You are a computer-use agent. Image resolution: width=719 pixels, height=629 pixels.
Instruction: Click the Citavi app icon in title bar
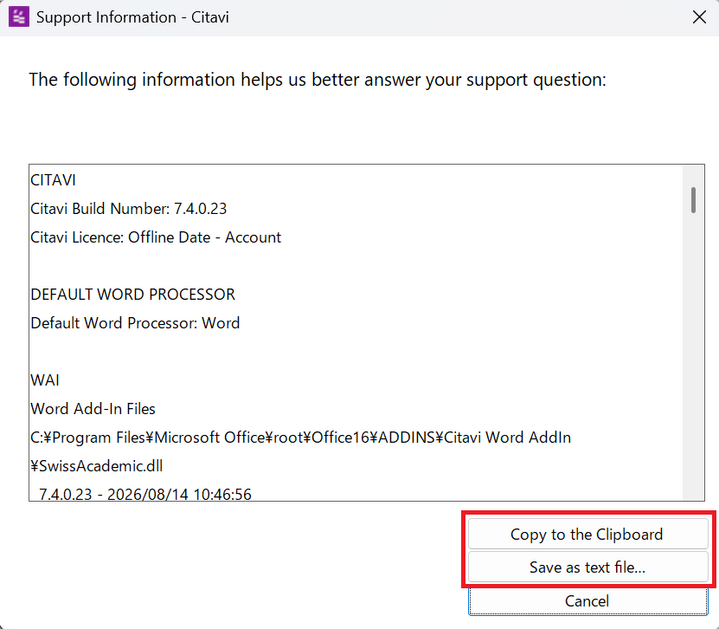click(19, 17)
